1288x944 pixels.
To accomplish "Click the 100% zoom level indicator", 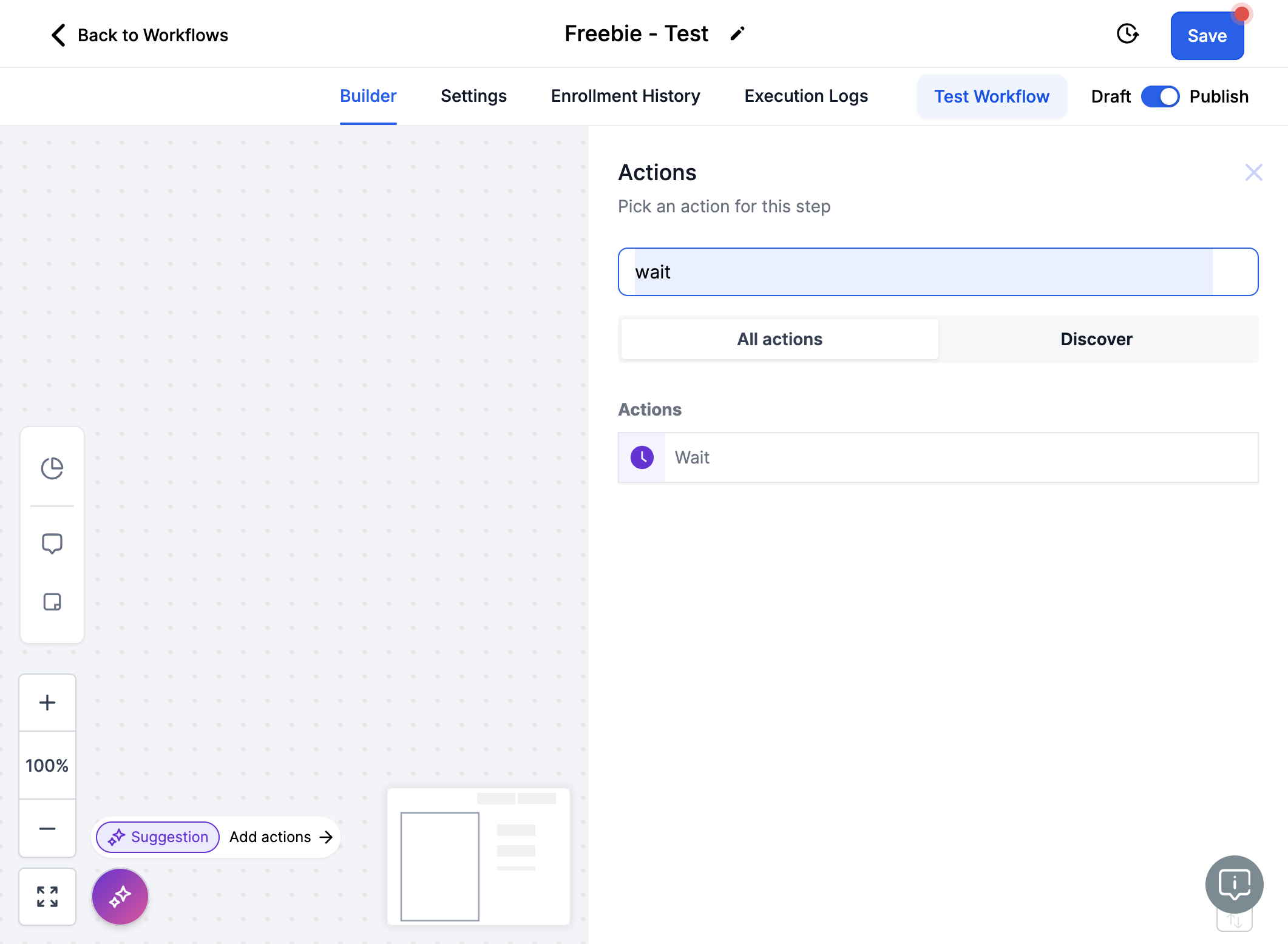I will pyautogui.click(x=47, y=765).
